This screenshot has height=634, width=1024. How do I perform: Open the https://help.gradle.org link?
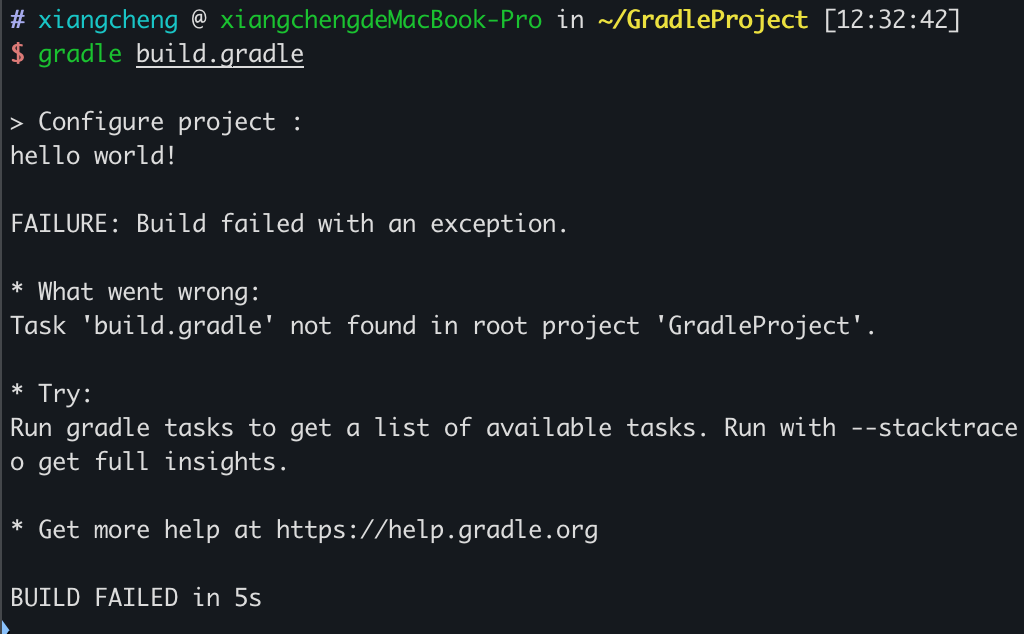click(x=437, y=530)
